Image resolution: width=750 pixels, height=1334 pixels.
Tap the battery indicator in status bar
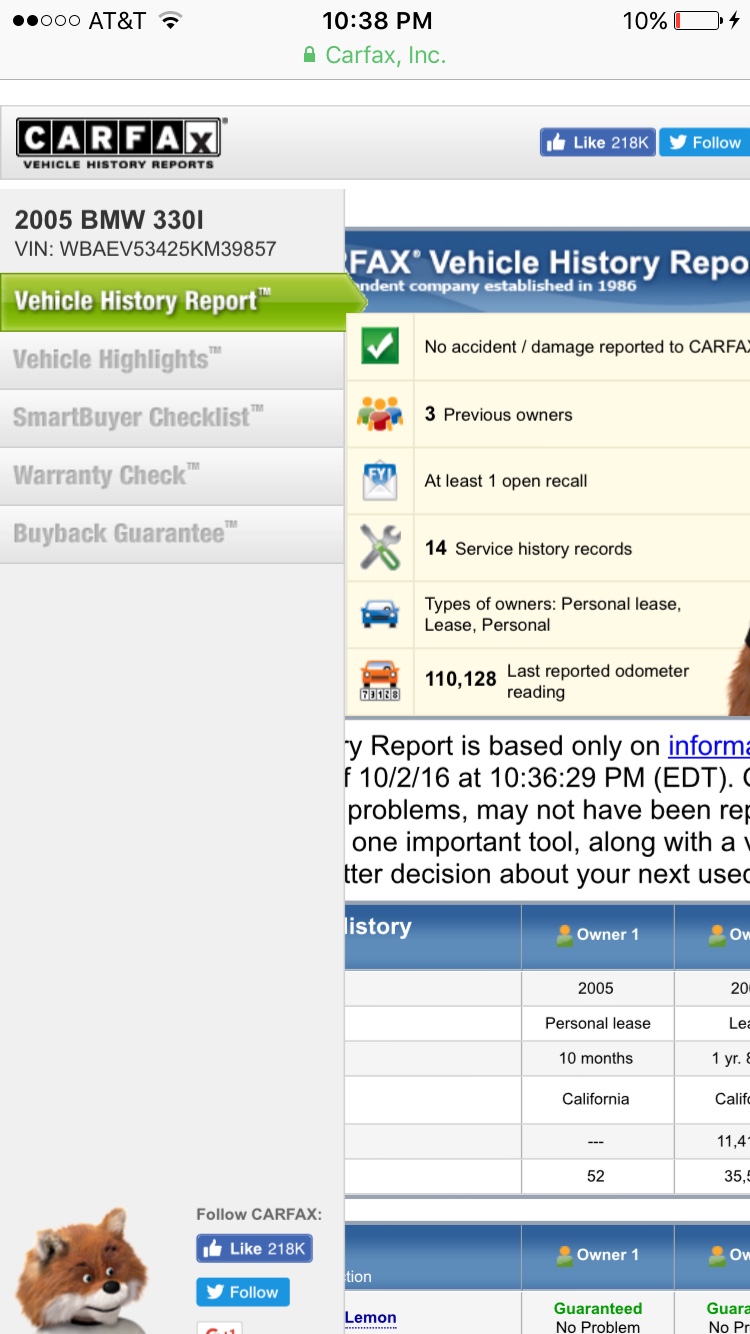coord(699,20)
